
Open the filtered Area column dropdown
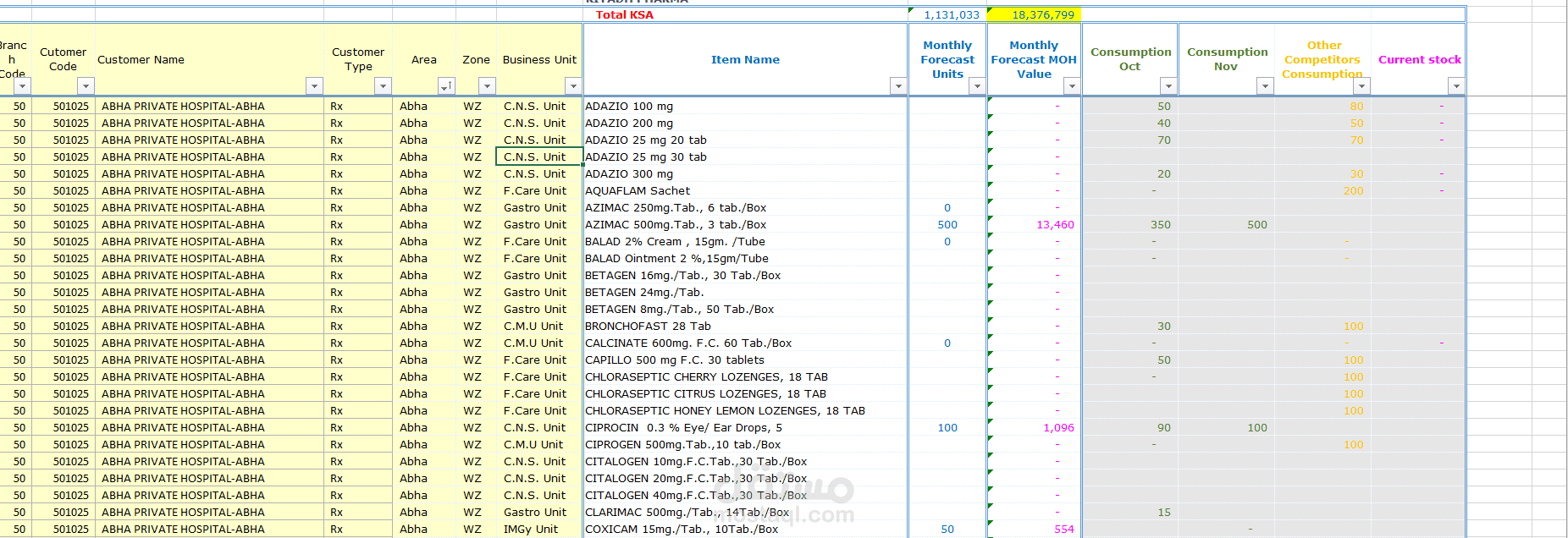pyautogui.click(x=446, y=86)
